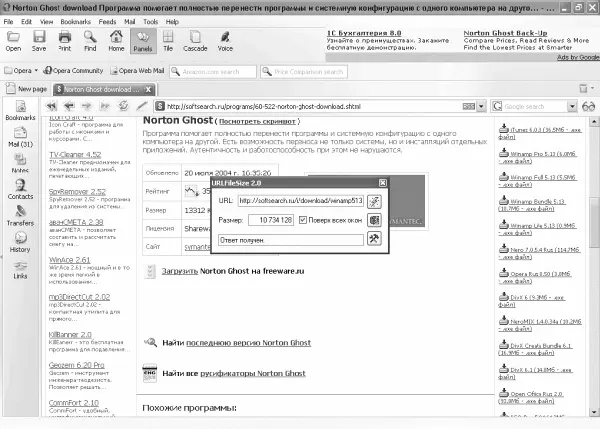Click the URLFileSize 'Размер' value field

(x=271, y=220)
